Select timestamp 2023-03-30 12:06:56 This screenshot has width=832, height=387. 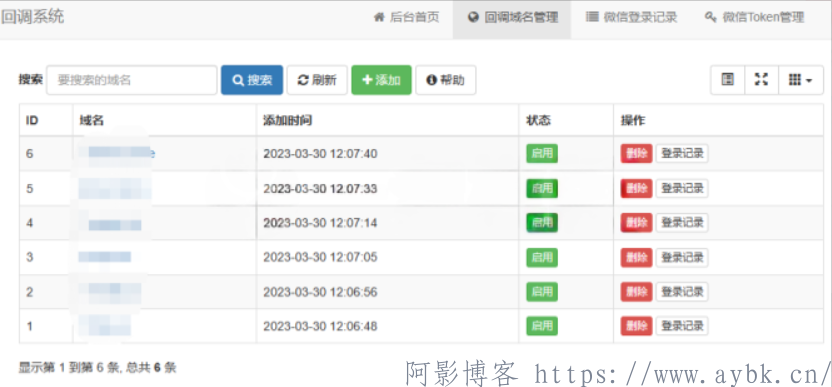point(320,292)
